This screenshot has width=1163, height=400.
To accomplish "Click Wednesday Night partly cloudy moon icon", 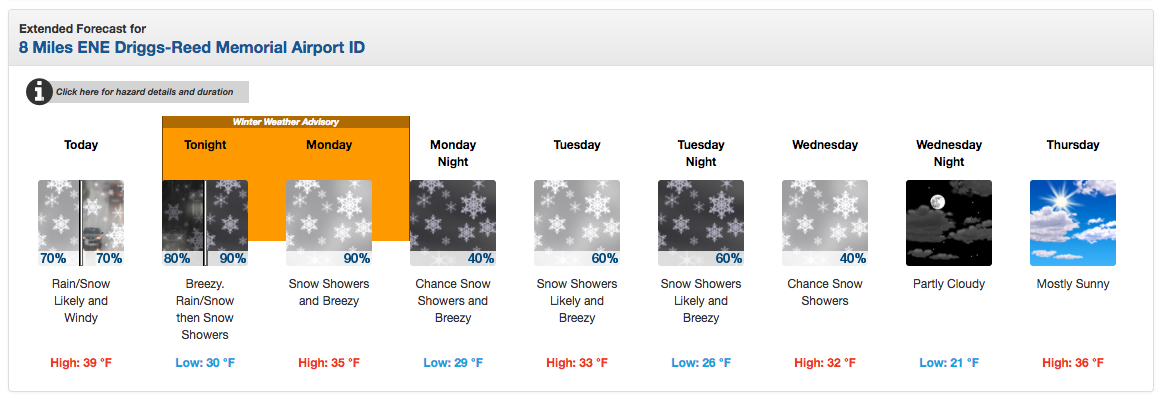I will click(949, 223).
